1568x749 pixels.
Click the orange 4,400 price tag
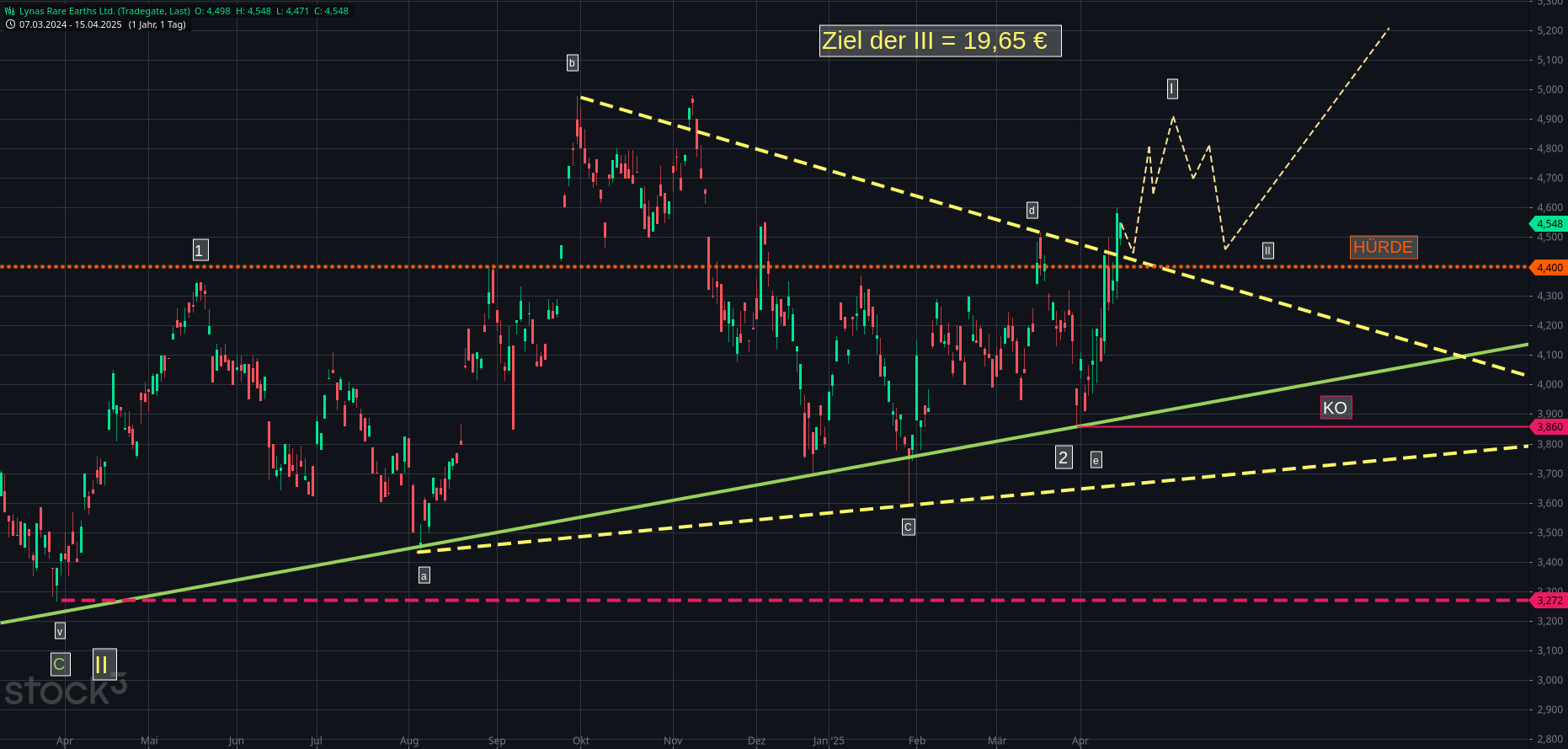(1548, 268)
